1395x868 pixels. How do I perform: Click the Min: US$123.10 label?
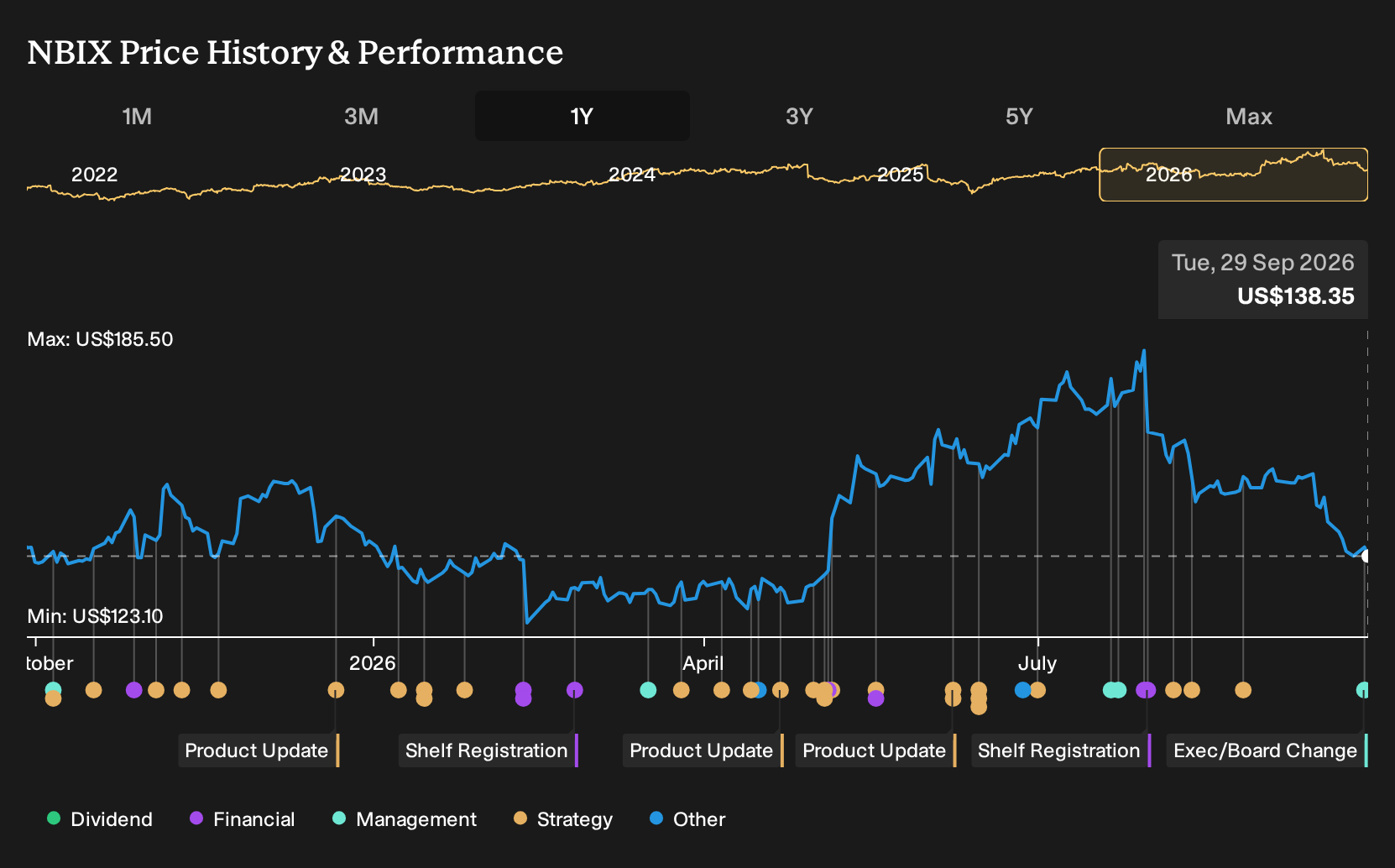coord(95,616)
